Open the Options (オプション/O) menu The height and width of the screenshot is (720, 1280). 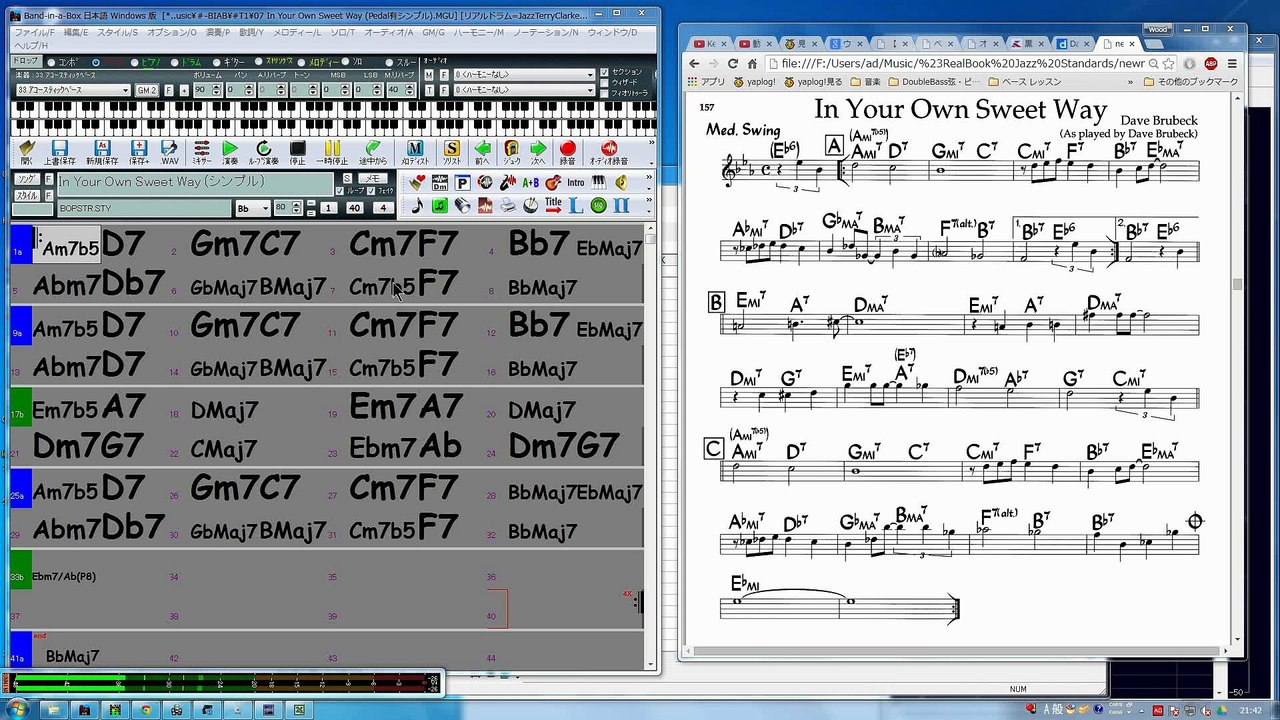[172, 33]
